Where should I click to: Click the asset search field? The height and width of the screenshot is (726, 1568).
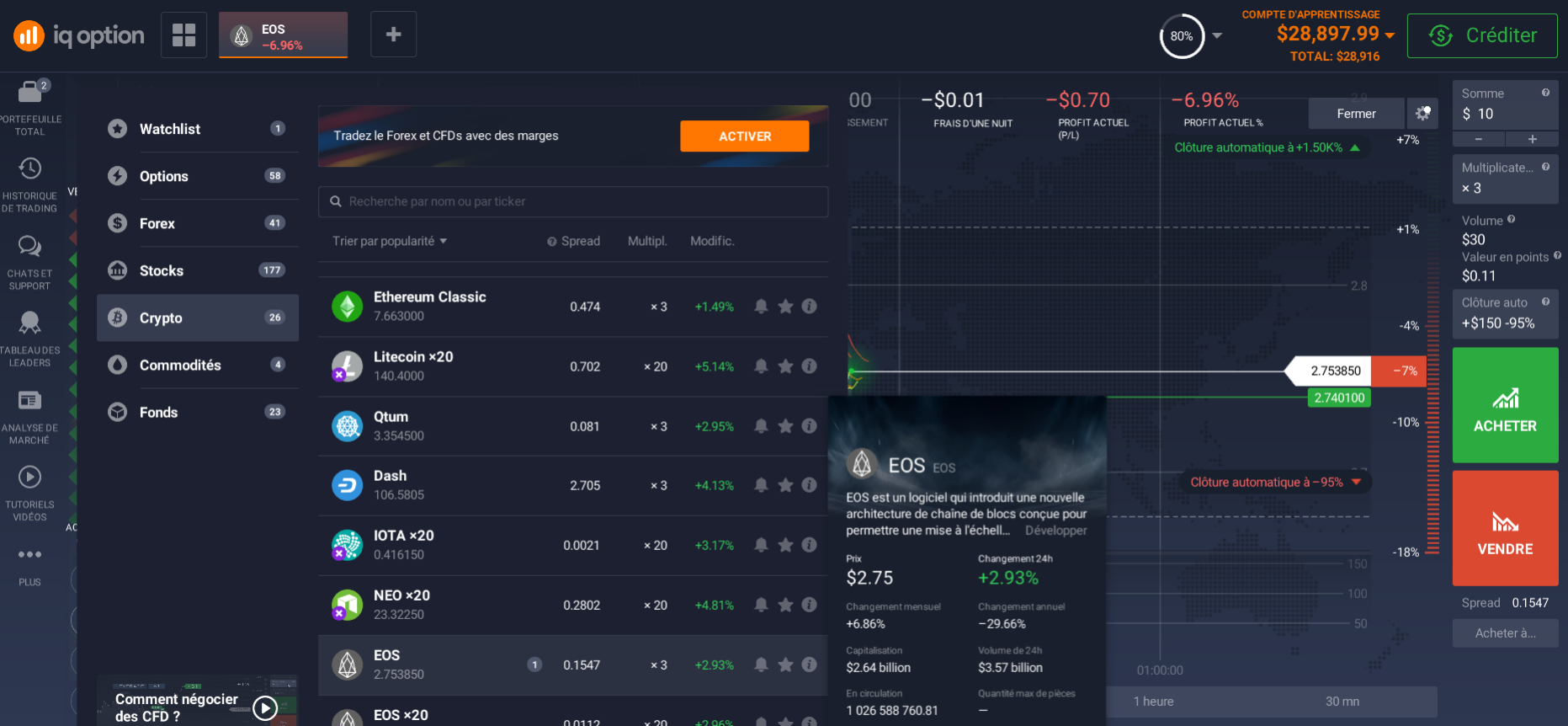click(x=573, y=201)
